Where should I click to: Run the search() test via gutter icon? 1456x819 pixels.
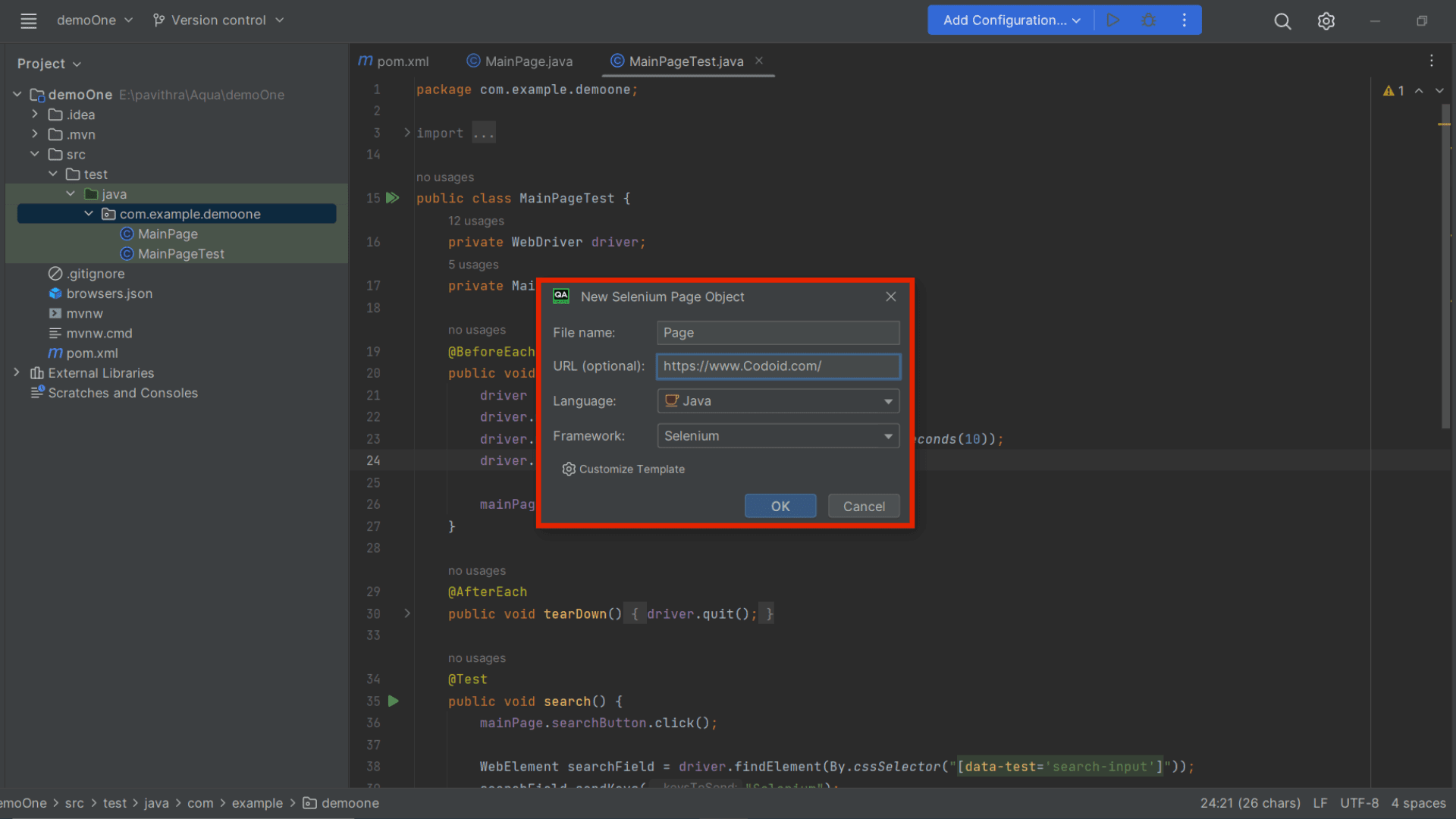tap(393, 701)
